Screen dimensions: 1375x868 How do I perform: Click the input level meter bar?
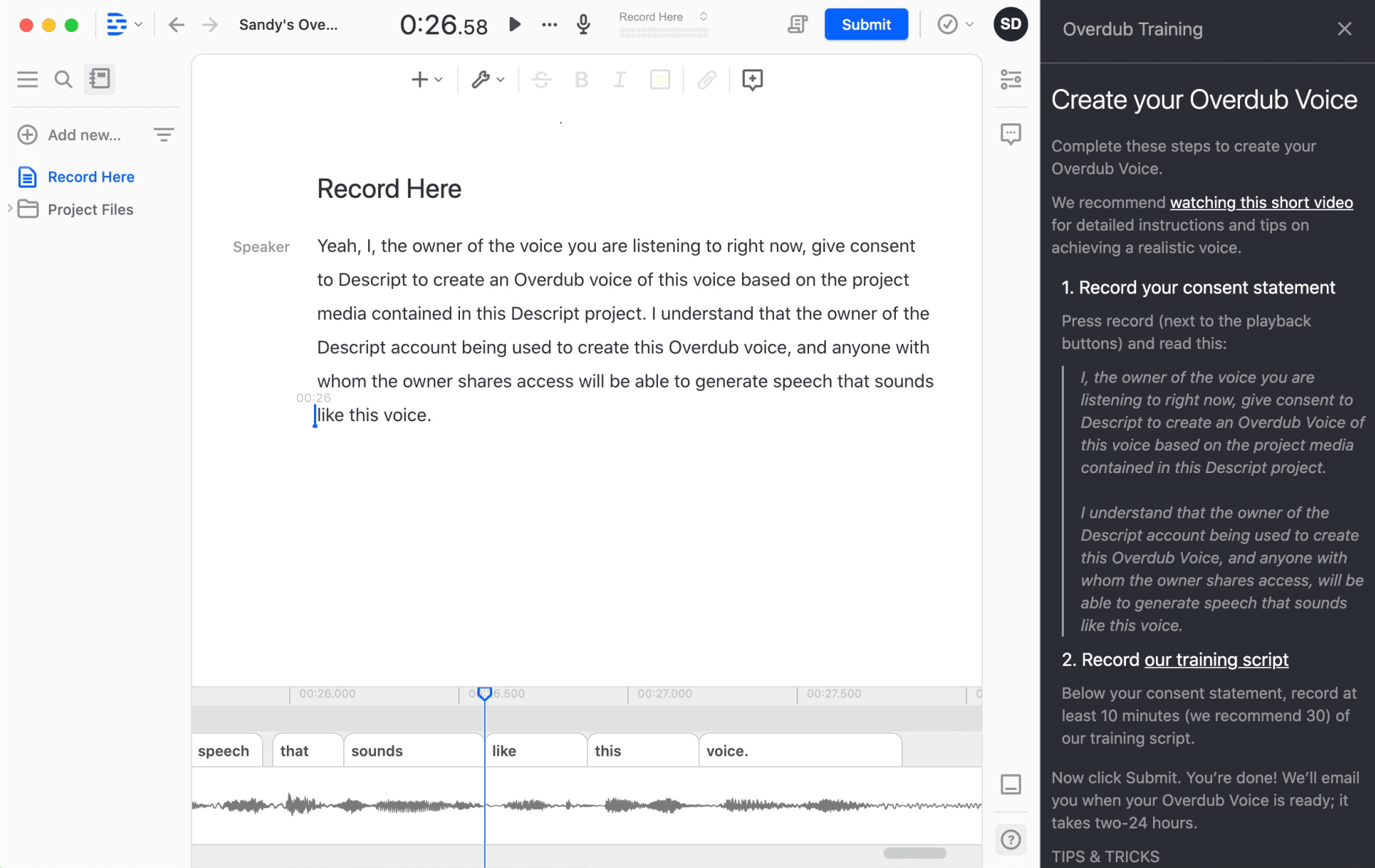(663, 33)
